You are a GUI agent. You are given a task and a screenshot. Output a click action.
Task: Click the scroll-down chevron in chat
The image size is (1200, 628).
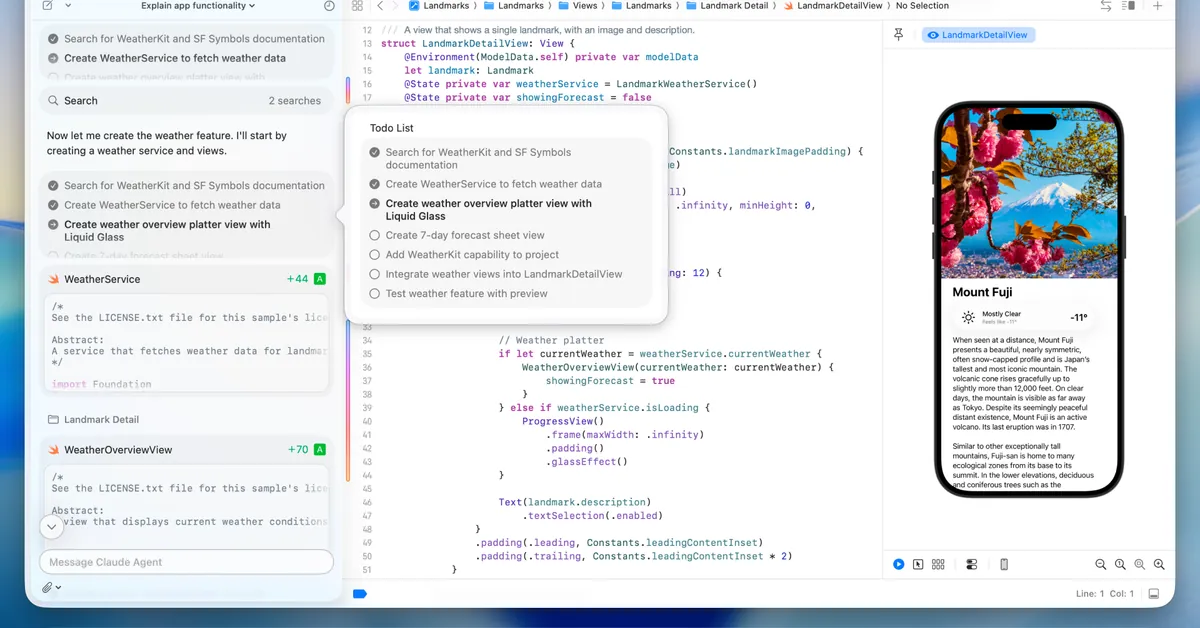click(51, 526)
